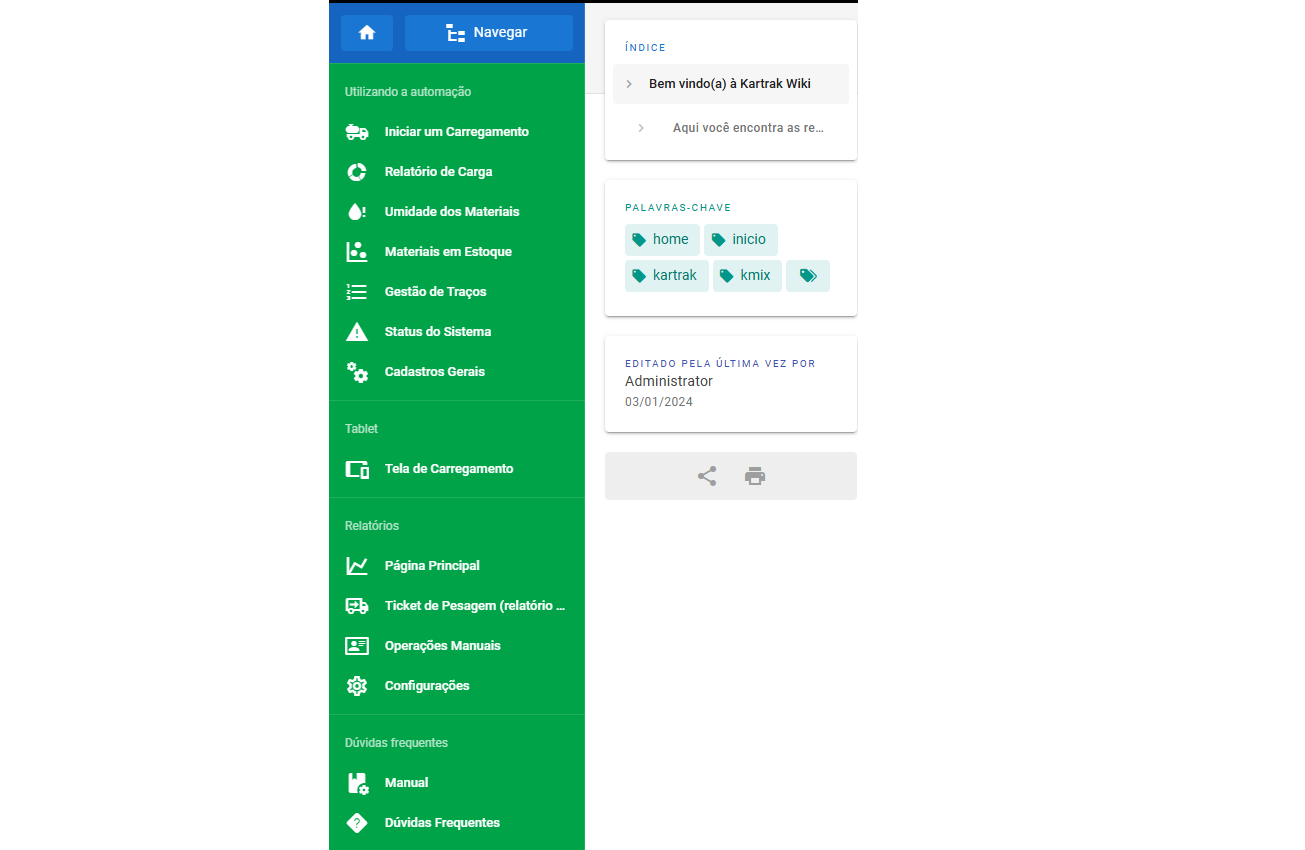This screenshot has width=1305, height=850.
Task: Print the page using printer icon
Action: 755,476
